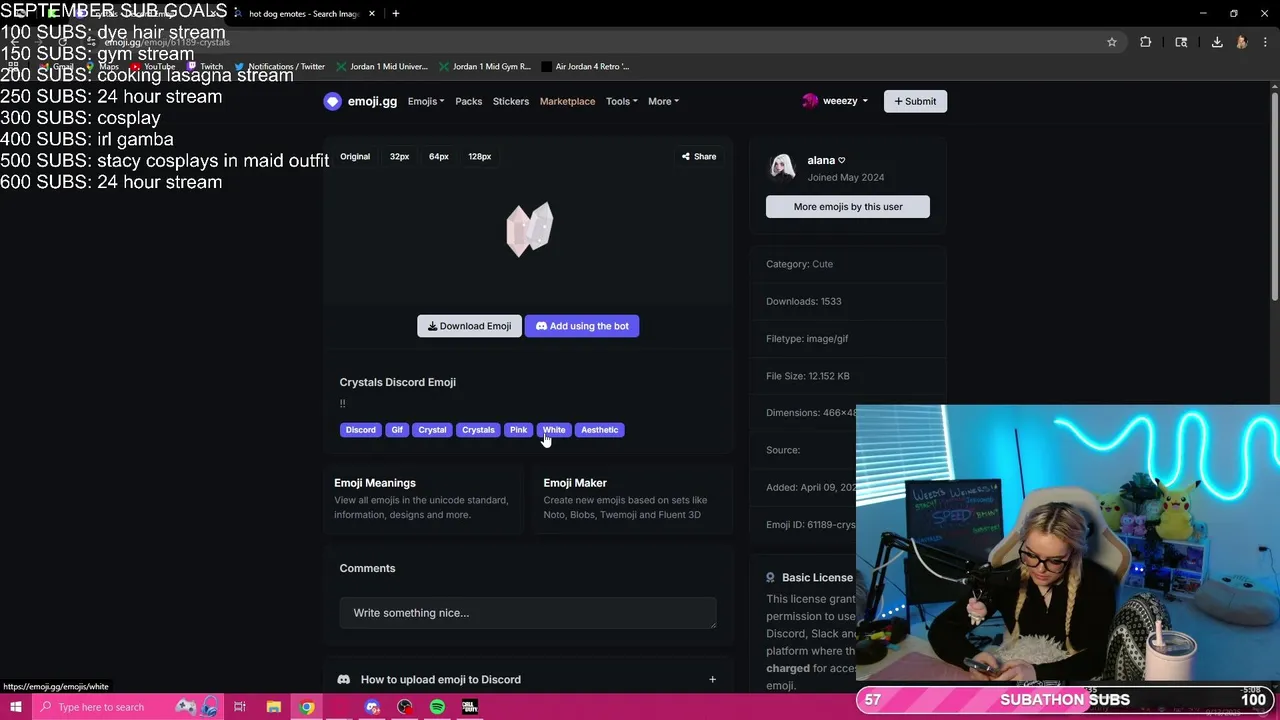This screenshot has width=1280, height=720.
Task: Open Notifications / Twitter bookmark
Action: pyautogui.click(x=279, y=67)
